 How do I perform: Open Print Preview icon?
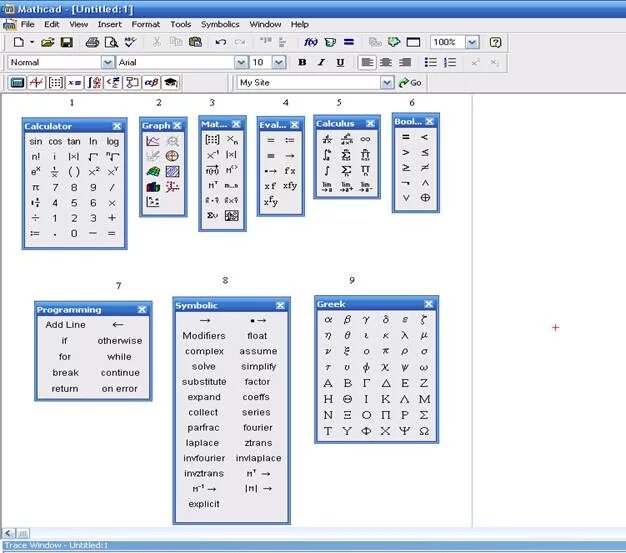click(111, 42)
